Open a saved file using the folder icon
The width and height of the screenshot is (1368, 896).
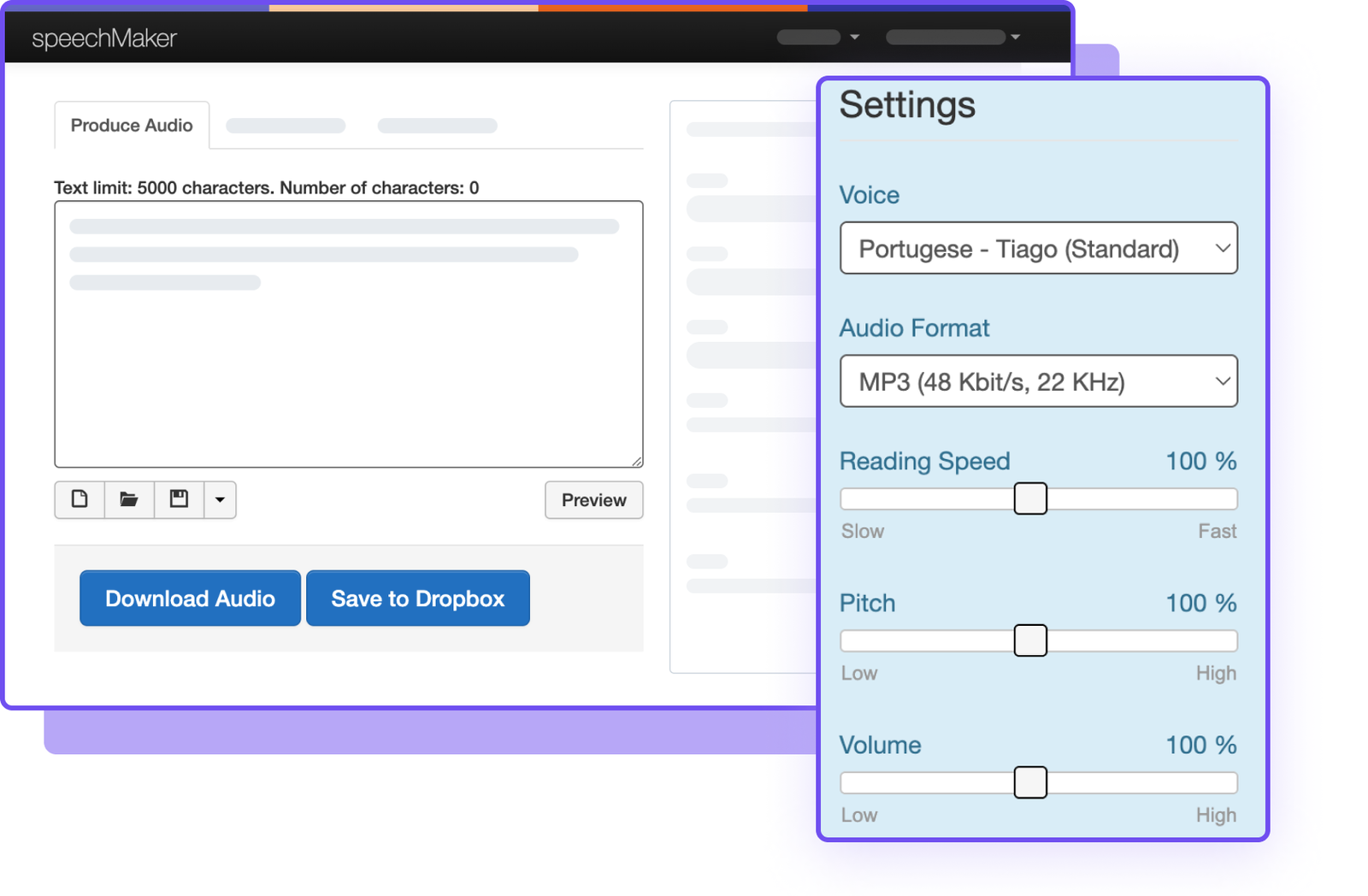128,500
